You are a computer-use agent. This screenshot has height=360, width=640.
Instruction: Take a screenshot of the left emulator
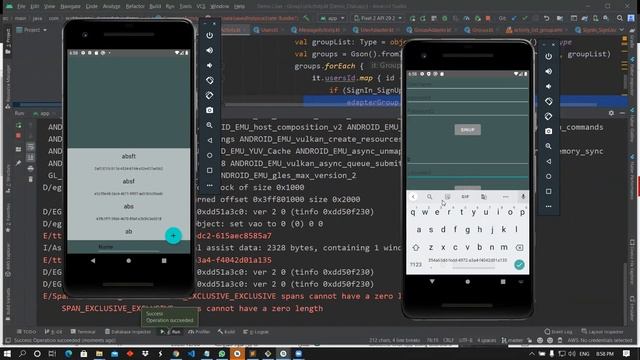click(x=209, y=110)
